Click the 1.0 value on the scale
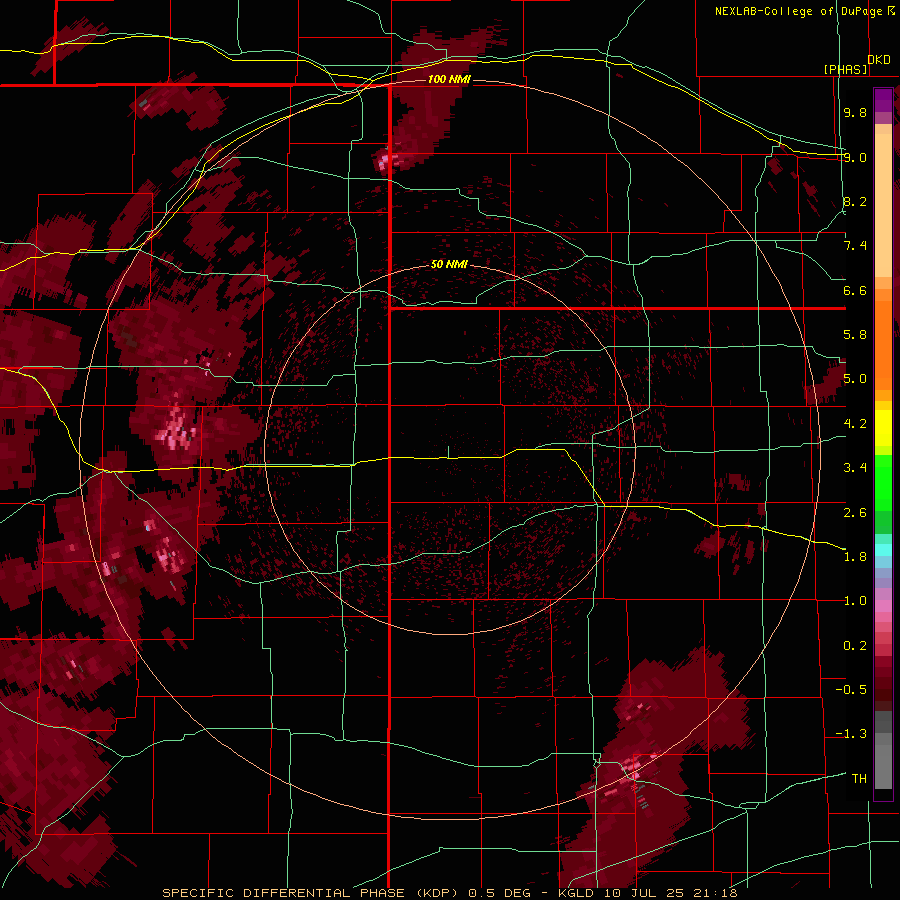Screen dimensions: 900x900 pyautogui.click(x=855, y=601)
